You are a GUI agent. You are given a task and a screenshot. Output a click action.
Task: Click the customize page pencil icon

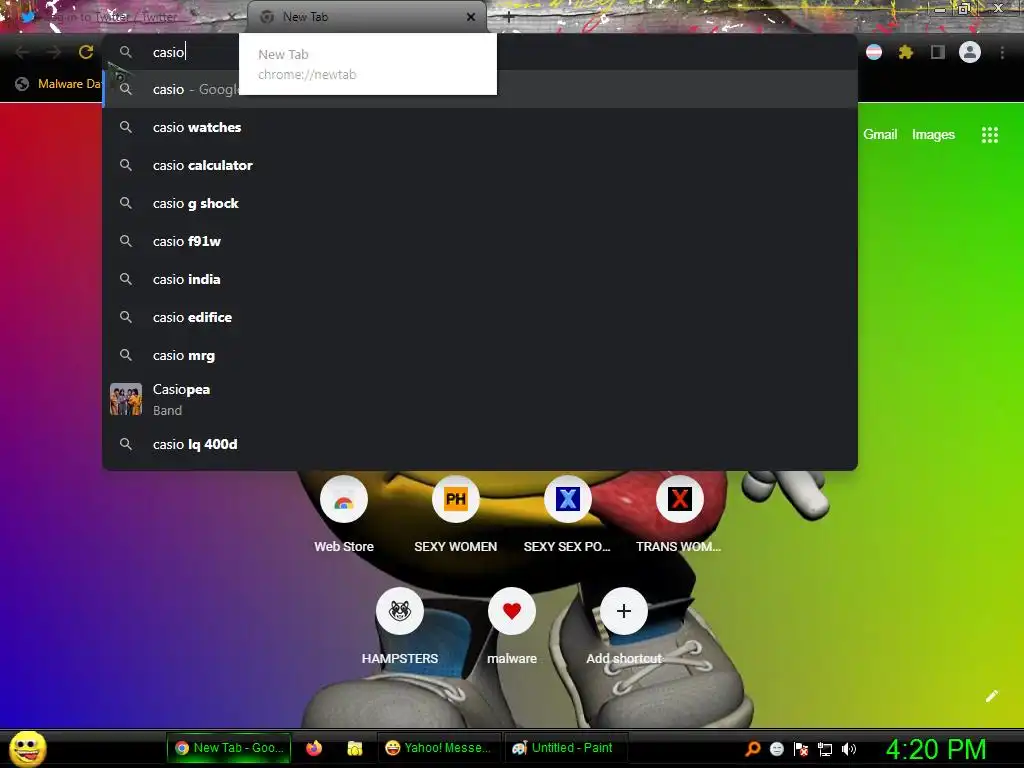point(991,696)
